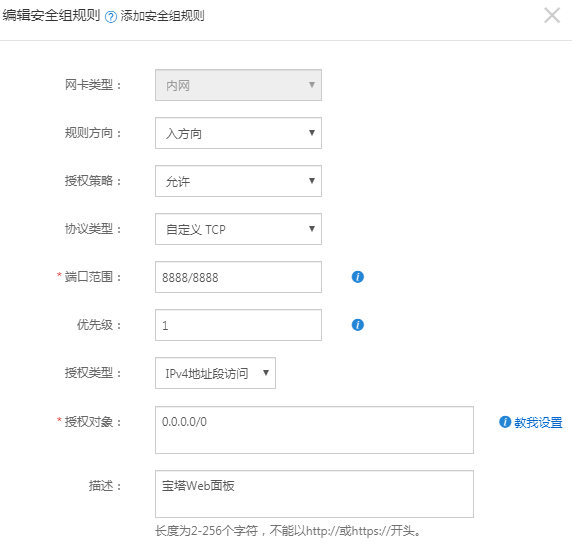Open the 网卡类型 dropdown showing 内网
Screen dimensions: 572x550
tap(238, 85)
